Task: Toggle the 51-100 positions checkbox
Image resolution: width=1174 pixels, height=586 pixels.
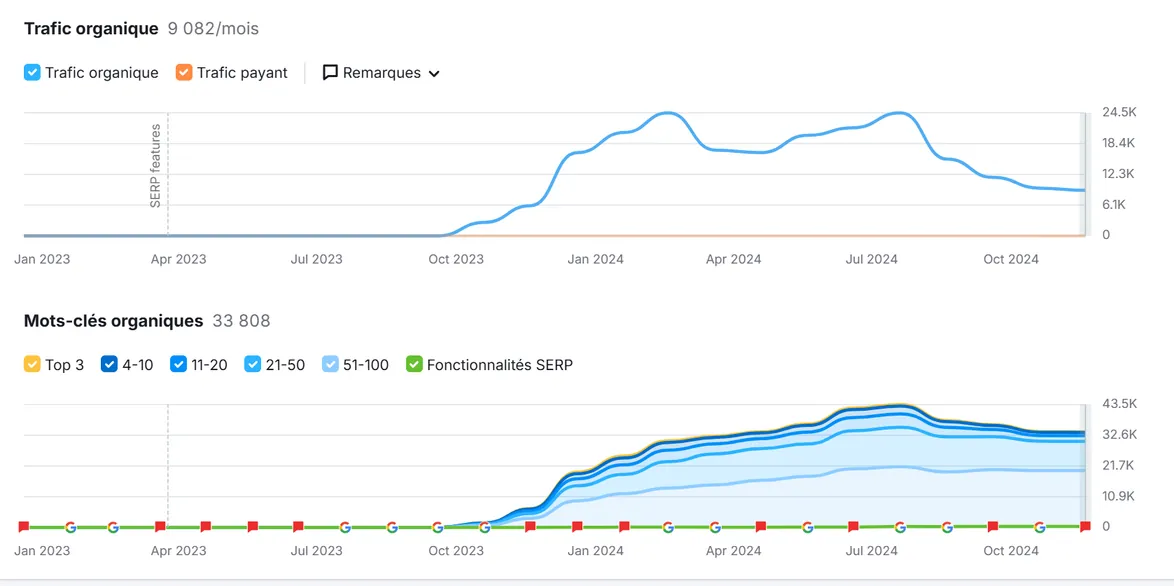Action: click(x=330, y=365)
